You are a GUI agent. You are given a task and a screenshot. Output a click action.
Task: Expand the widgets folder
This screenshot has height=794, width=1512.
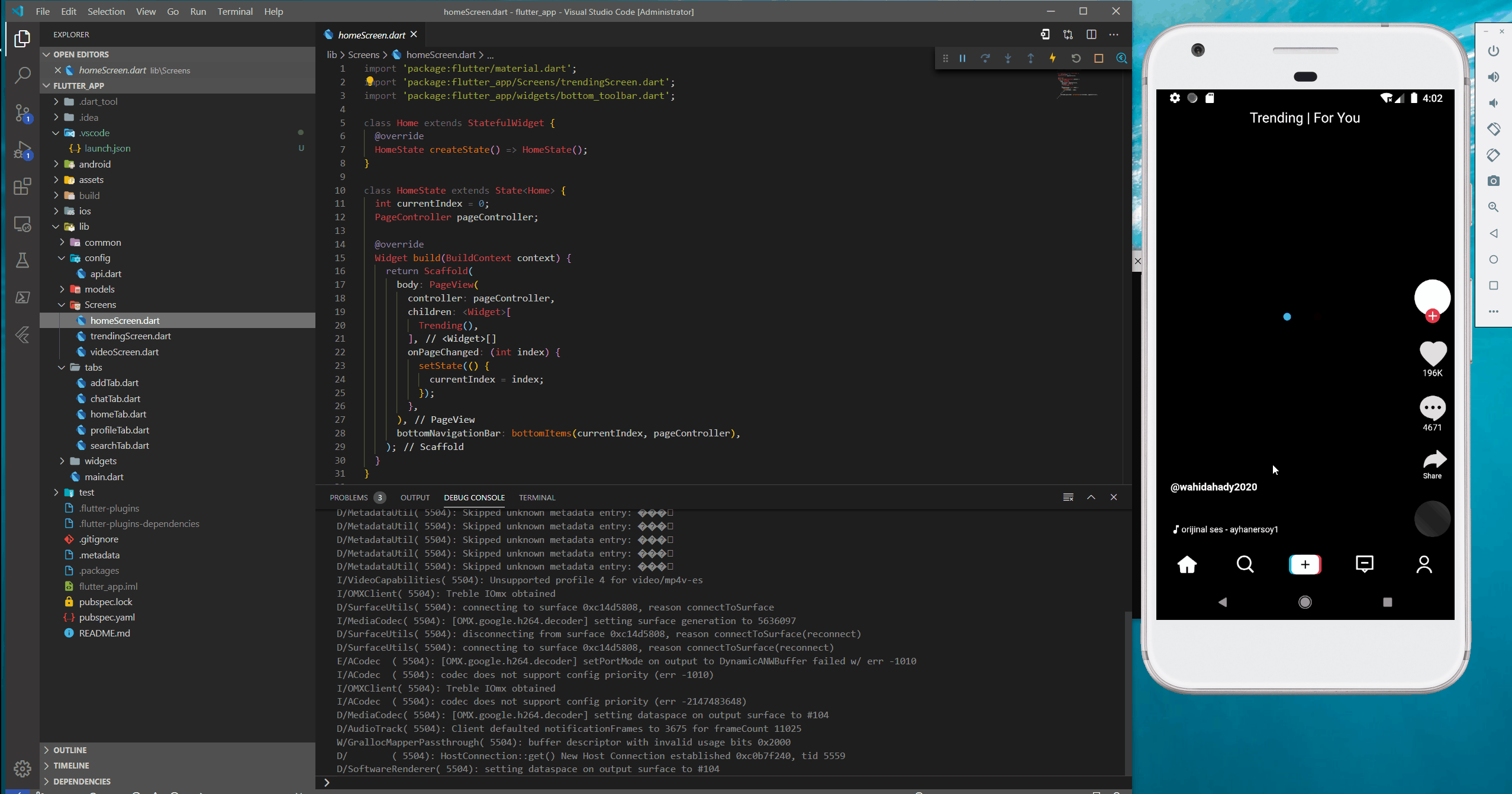coord(100,461)
